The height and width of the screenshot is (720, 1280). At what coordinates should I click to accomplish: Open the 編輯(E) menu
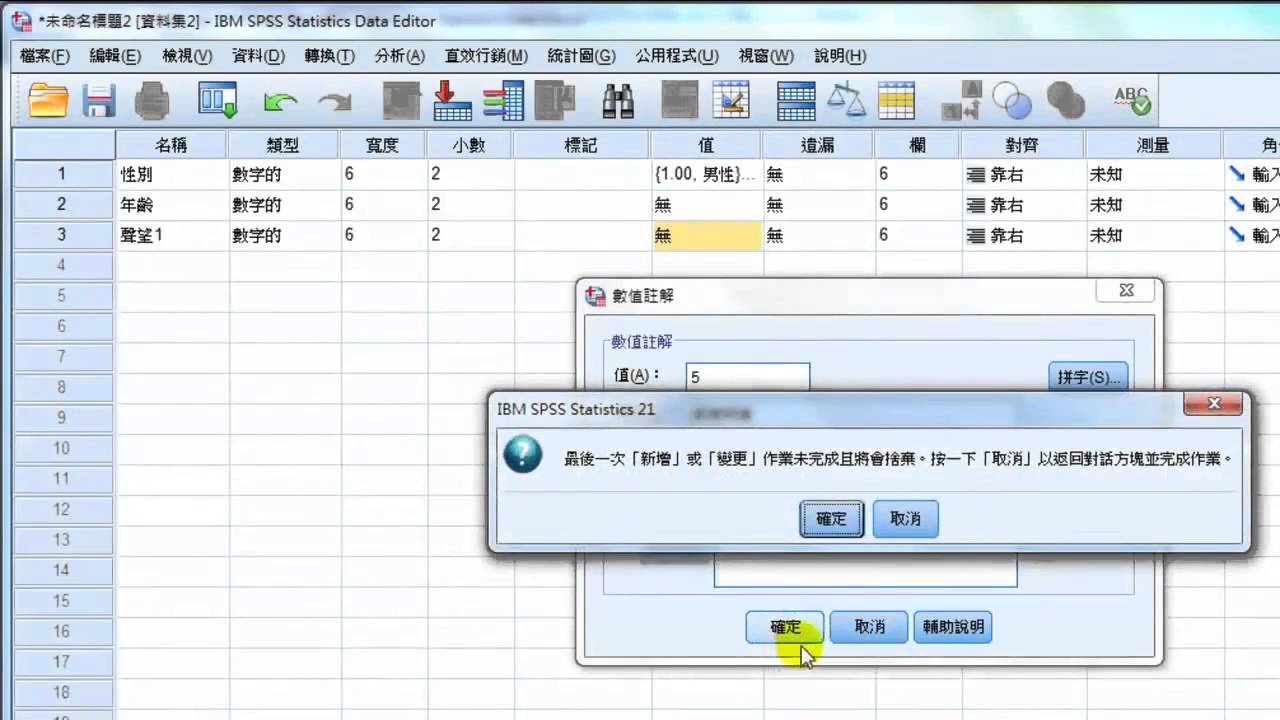115,56
